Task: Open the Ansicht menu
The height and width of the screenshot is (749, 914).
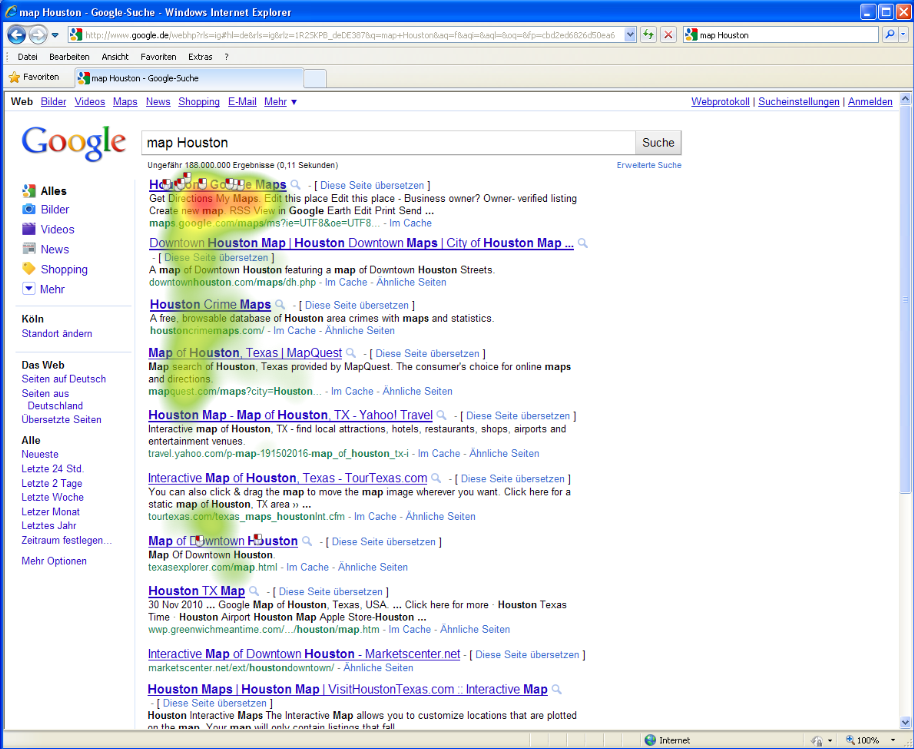Action: pyautogui.click(x=115, y=57)
